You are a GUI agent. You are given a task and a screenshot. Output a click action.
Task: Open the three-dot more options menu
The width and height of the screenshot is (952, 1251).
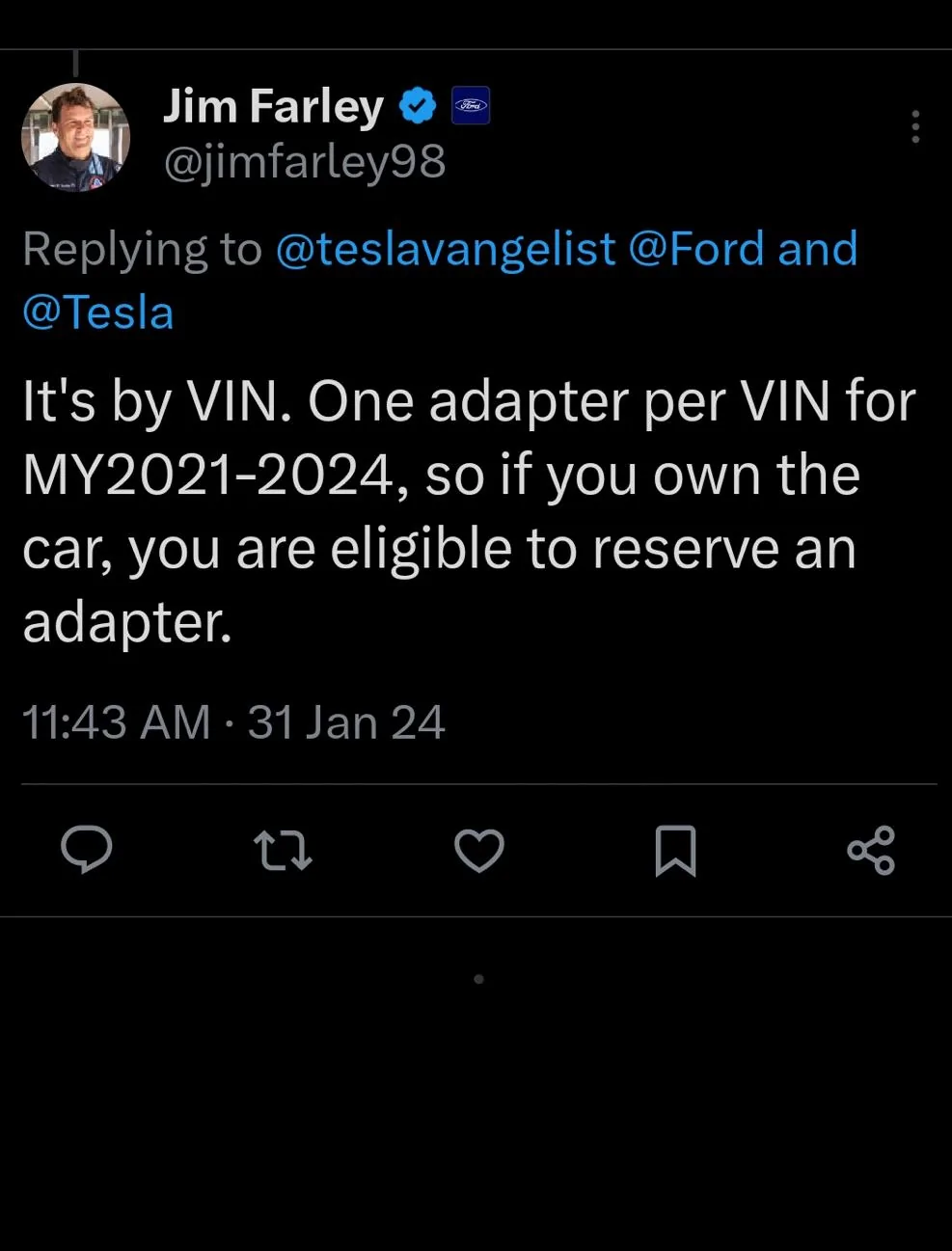914,127
